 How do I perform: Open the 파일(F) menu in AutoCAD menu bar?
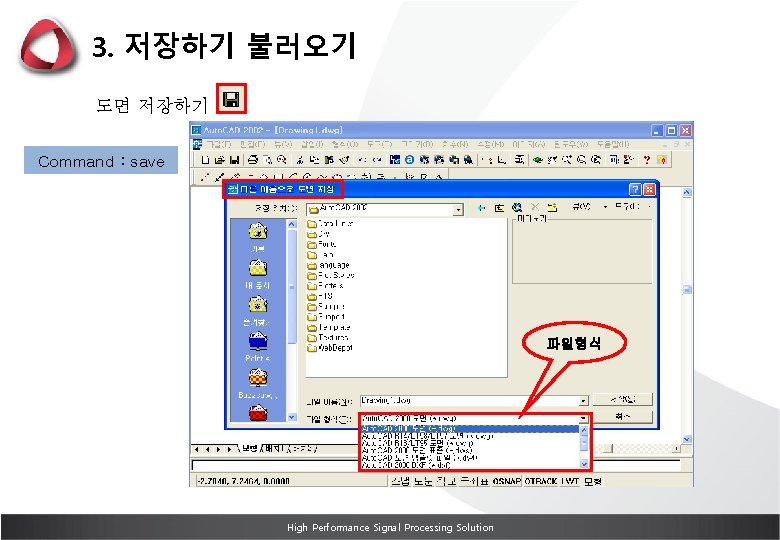click(219, 144)
